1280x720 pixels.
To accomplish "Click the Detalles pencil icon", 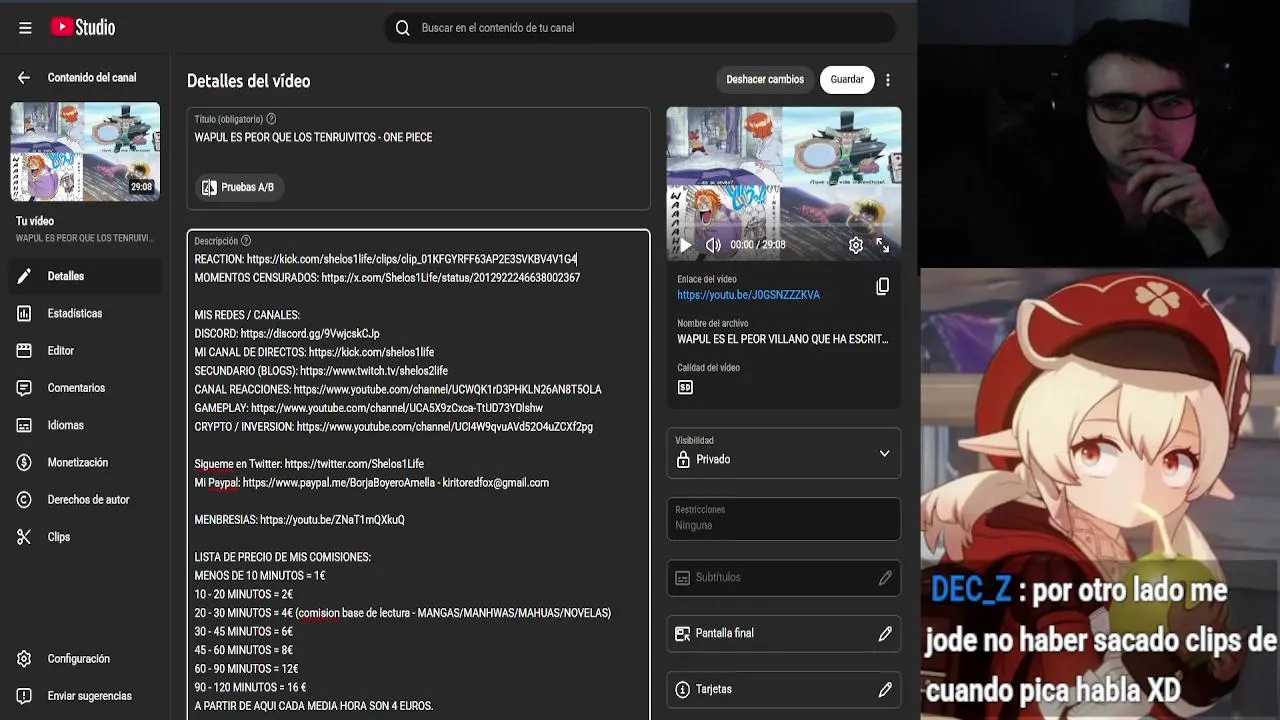I will click(24, 276).
